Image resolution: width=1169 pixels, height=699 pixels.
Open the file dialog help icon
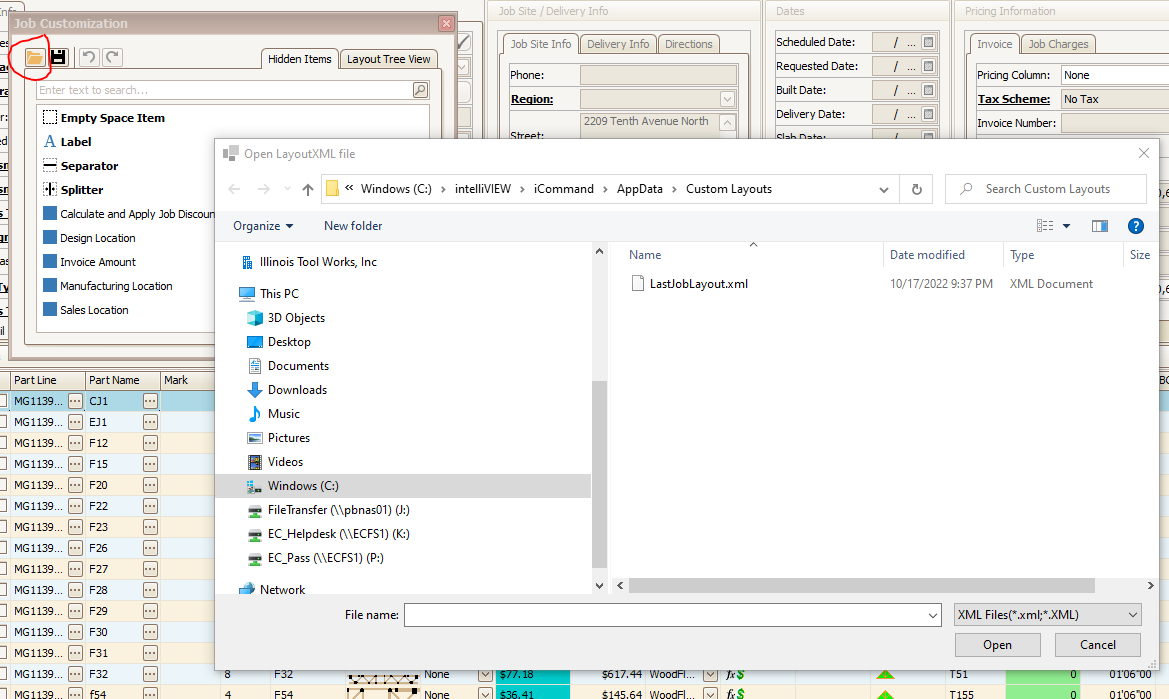pyautogui.click(x=1135, y=226)
